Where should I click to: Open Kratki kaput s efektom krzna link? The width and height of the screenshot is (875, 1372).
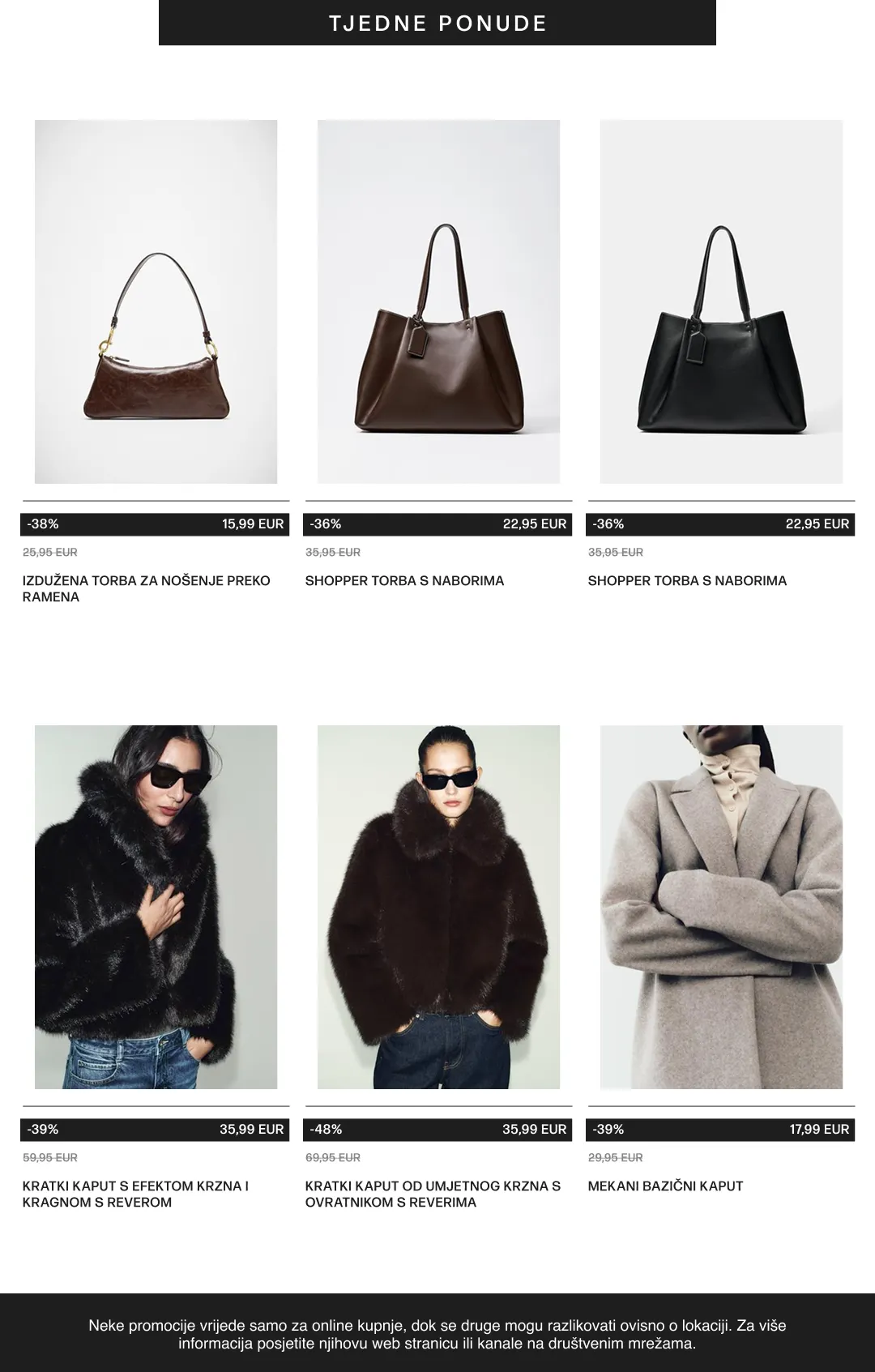tap(136, 1194)
